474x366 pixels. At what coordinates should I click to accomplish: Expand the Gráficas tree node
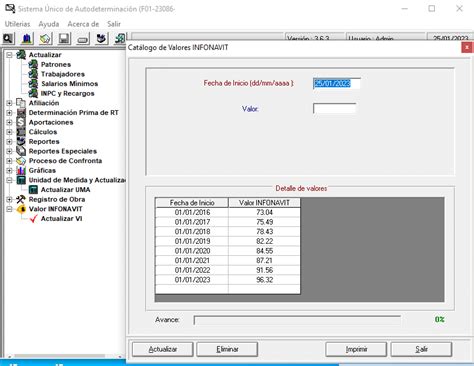(x=10, y=171)
